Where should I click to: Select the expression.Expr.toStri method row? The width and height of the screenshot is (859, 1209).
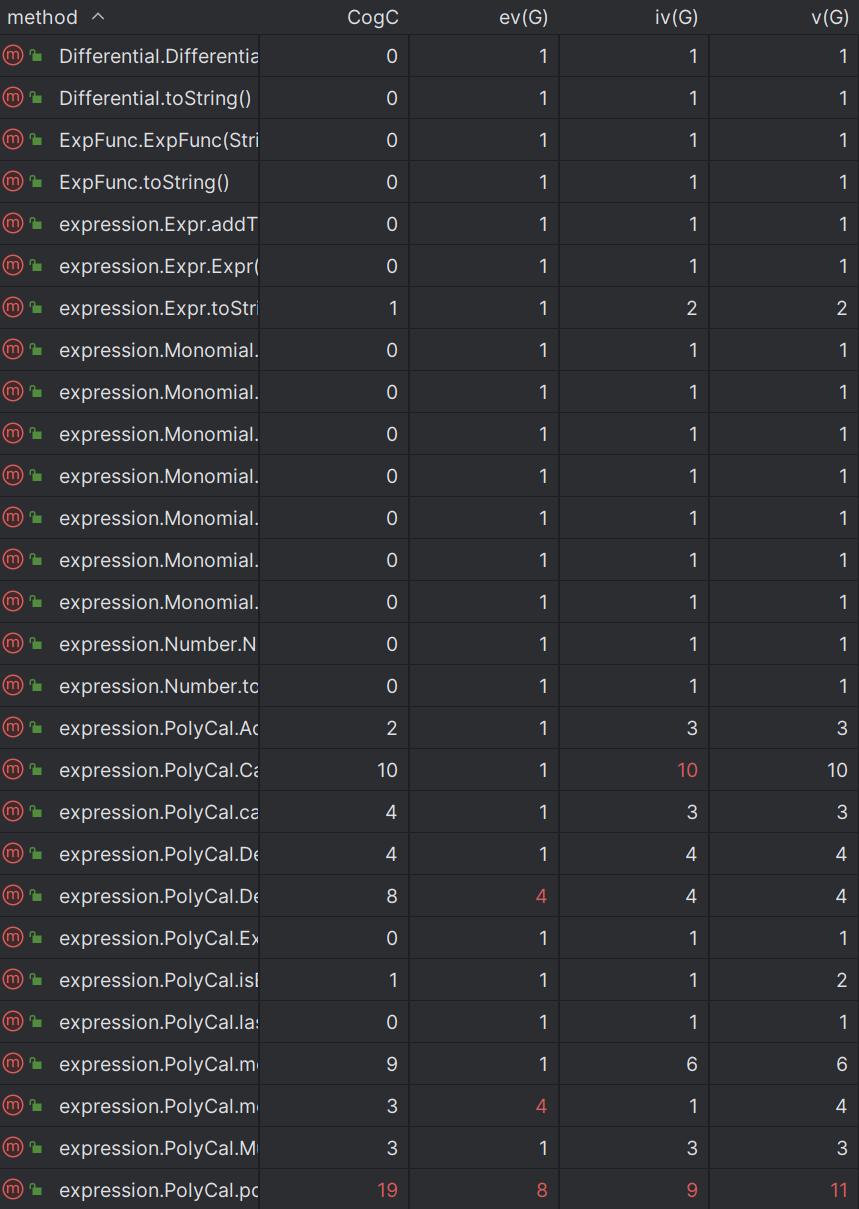click(x=429, y=308)
